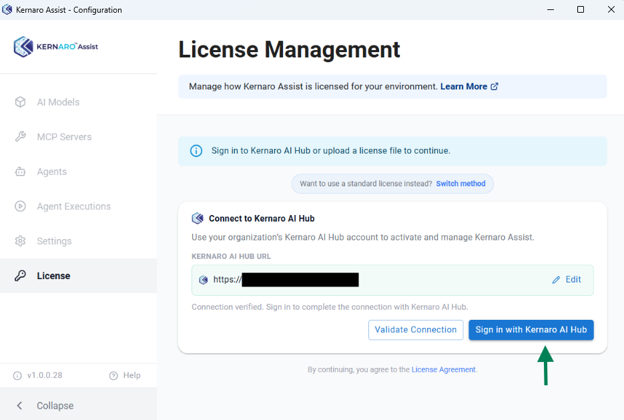
Task: Click the Connect to Kernaro AI Hub logo icon
Action: pos(197,218)
